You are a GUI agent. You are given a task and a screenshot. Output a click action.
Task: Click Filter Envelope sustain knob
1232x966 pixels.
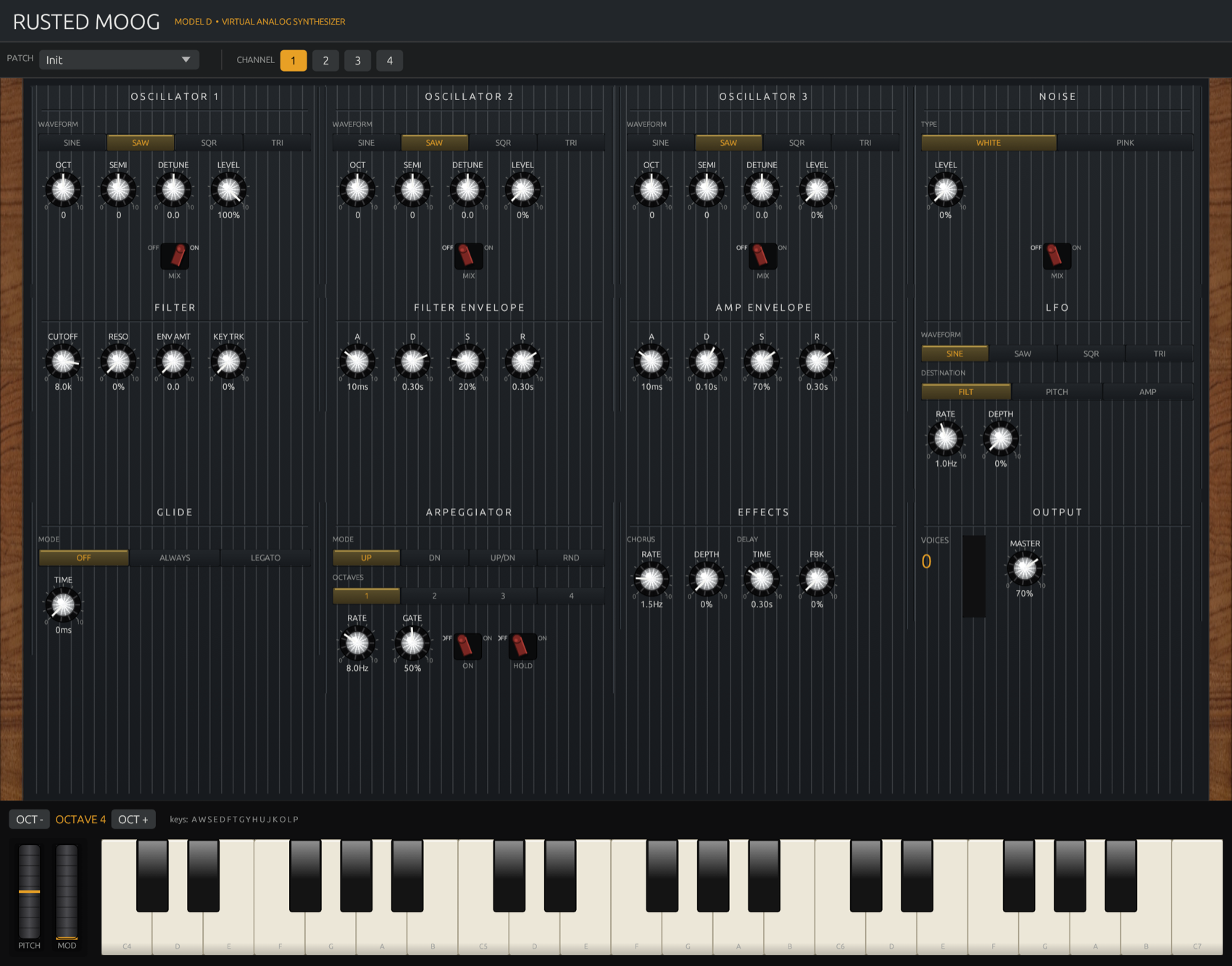pyautogui.click(x=467, y=362)
